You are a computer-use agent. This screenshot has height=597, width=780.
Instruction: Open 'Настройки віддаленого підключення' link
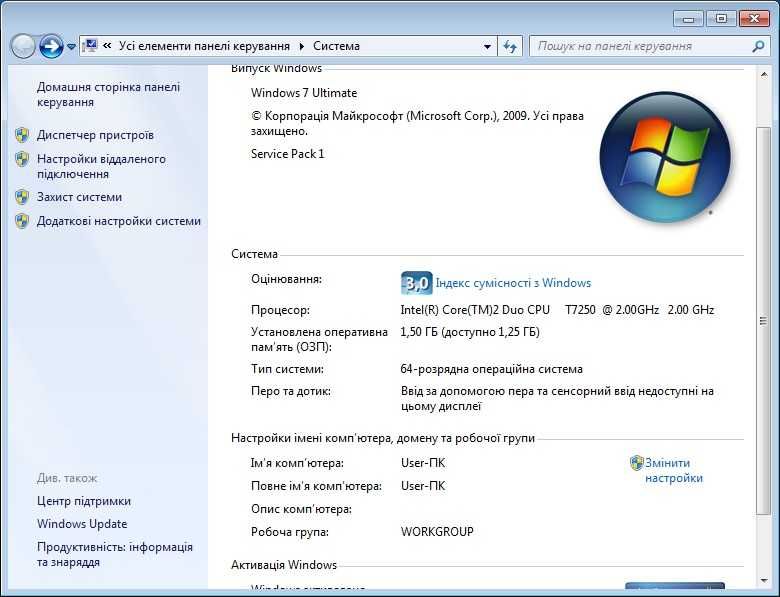coord(101,167)
